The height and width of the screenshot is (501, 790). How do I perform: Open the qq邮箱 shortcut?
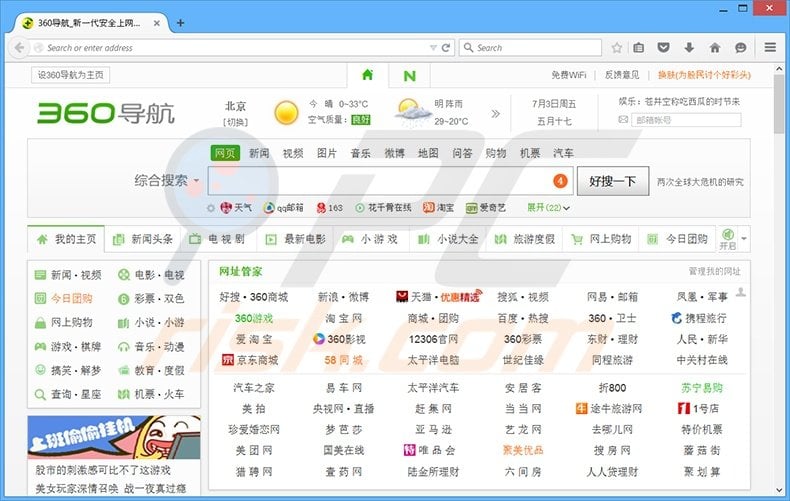click(x=284, y=208)
